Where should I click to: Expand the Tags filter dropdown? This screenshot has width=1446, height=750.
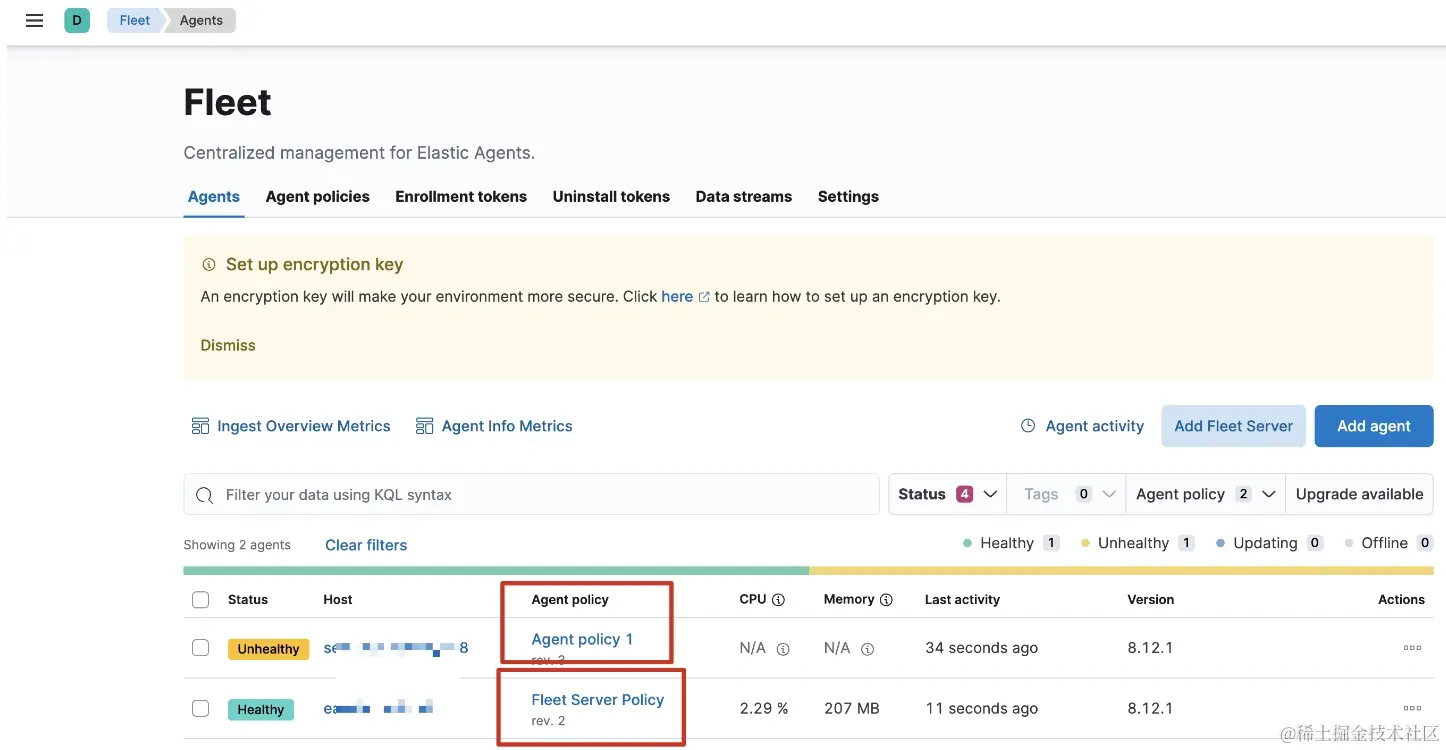(1066, 494)
